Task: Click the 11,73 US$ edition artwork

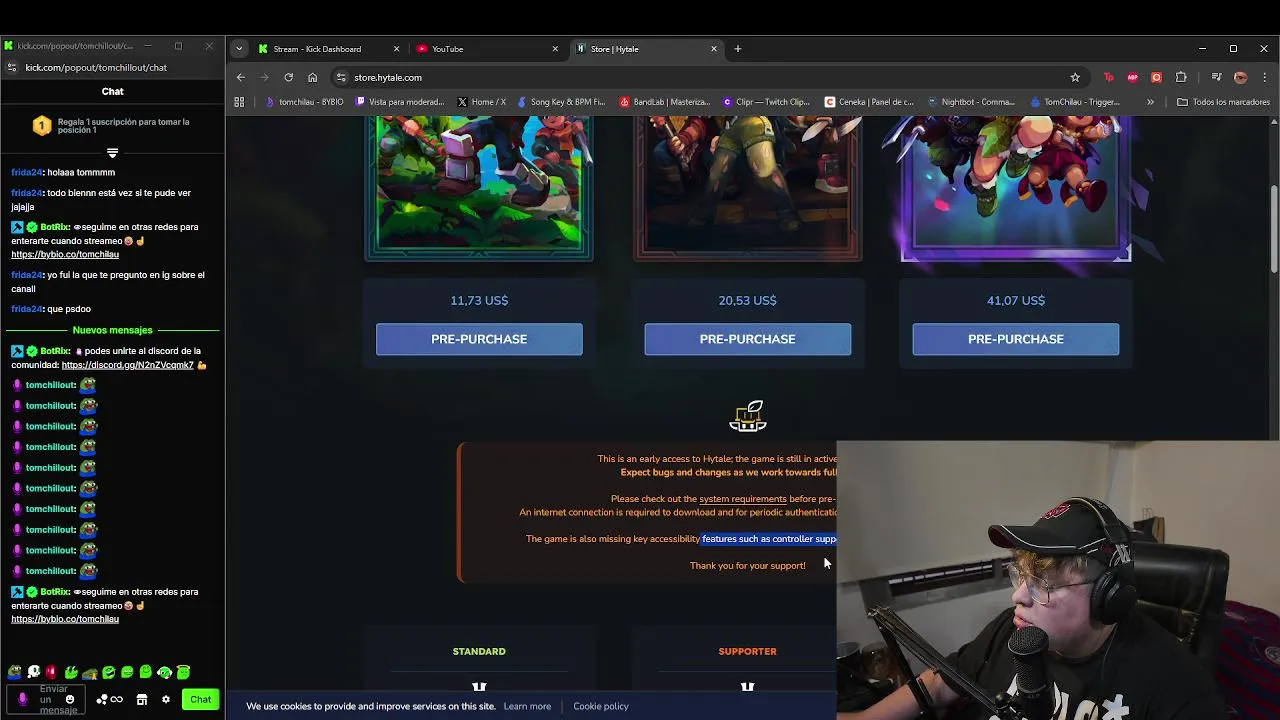Action: [479, 188]
